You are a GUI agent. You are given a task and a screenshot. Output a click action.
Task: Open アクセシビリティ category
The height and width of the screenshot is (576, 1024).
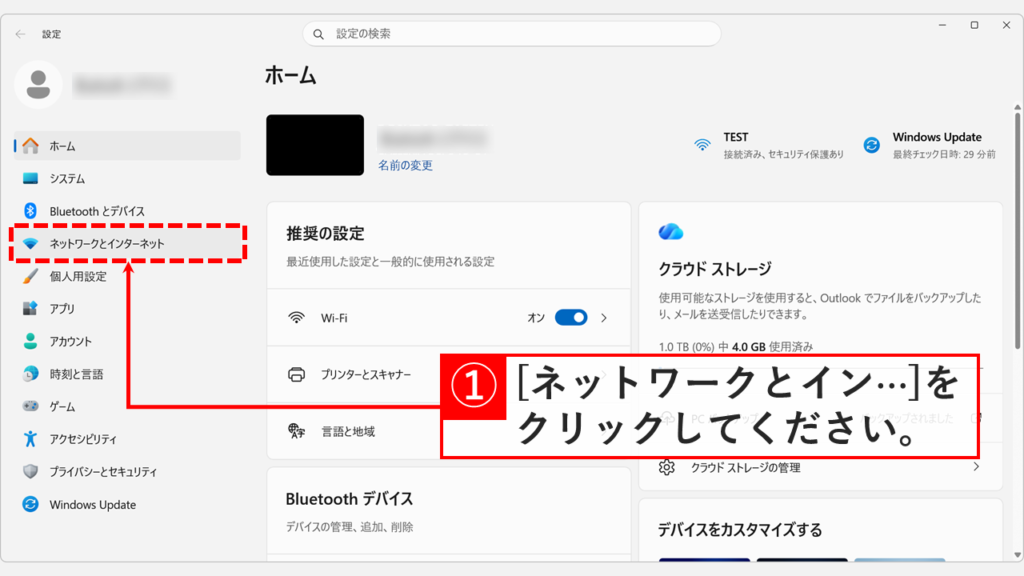click(x=127, y=439)
